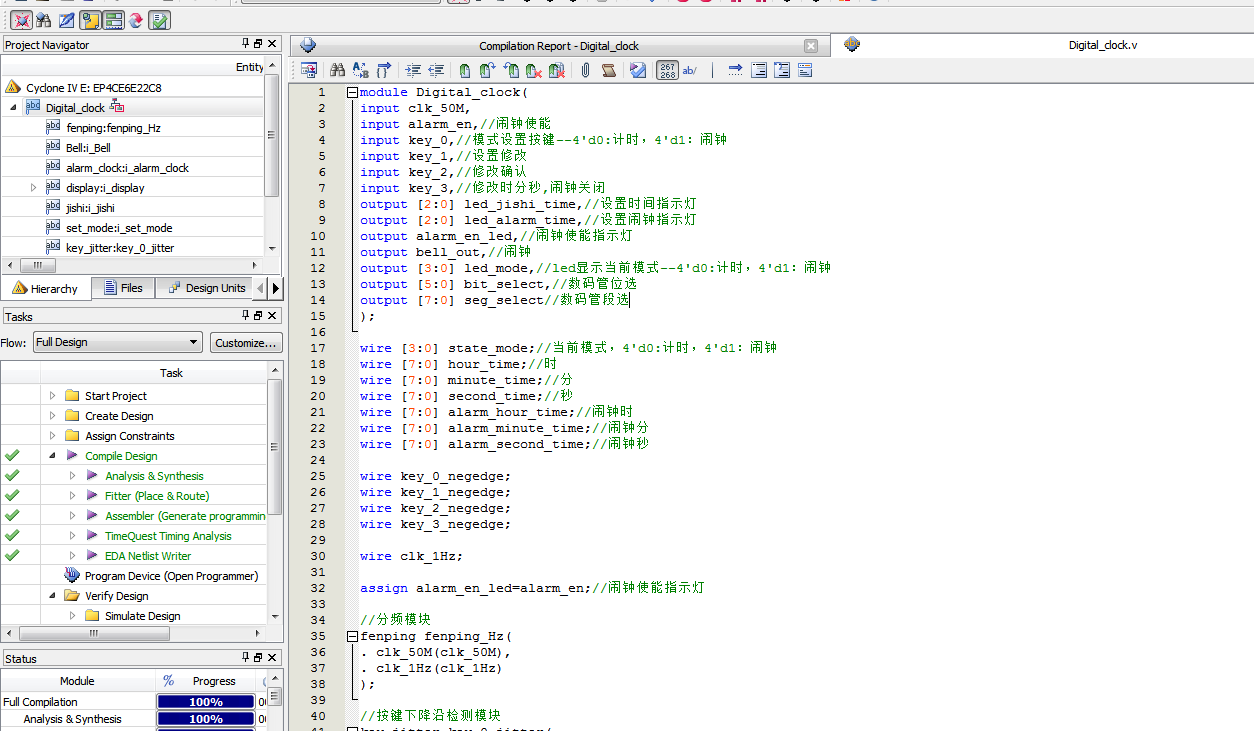Screen dimensions: 1254x731
Task: Select Program Device (Open Programmer) task
Action: [x=171, y=576]
